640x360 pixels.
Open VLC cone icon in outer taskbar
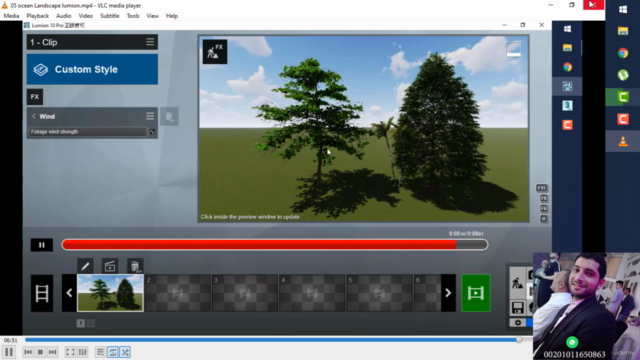click(623, 141)
